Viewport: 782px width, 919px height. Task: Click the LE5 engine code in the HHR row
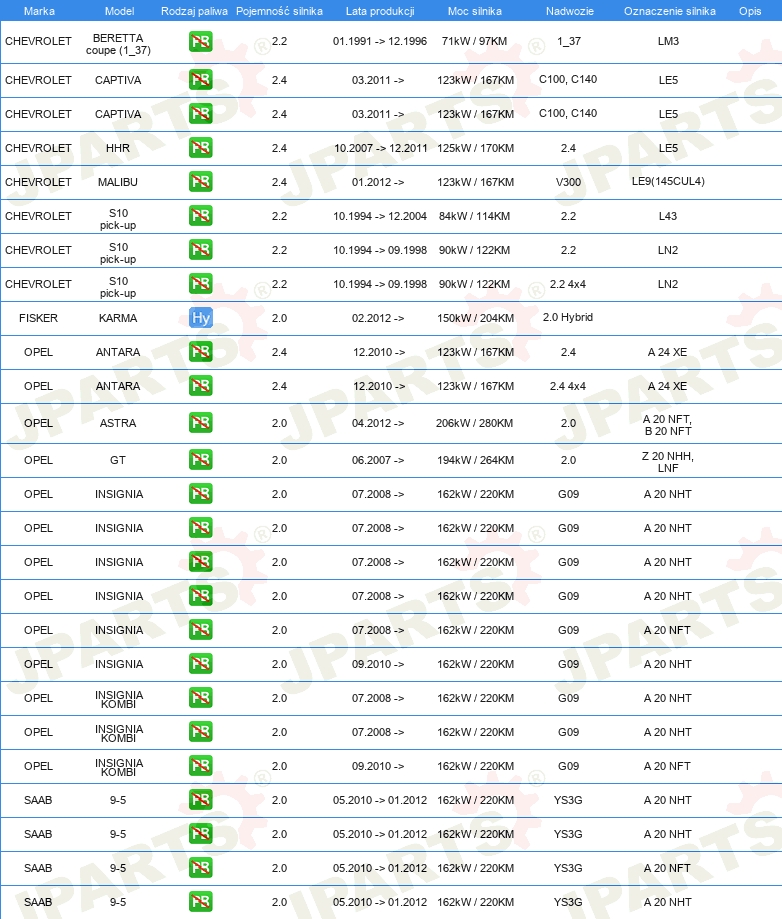pyautogui.click(x=668, y=148)
